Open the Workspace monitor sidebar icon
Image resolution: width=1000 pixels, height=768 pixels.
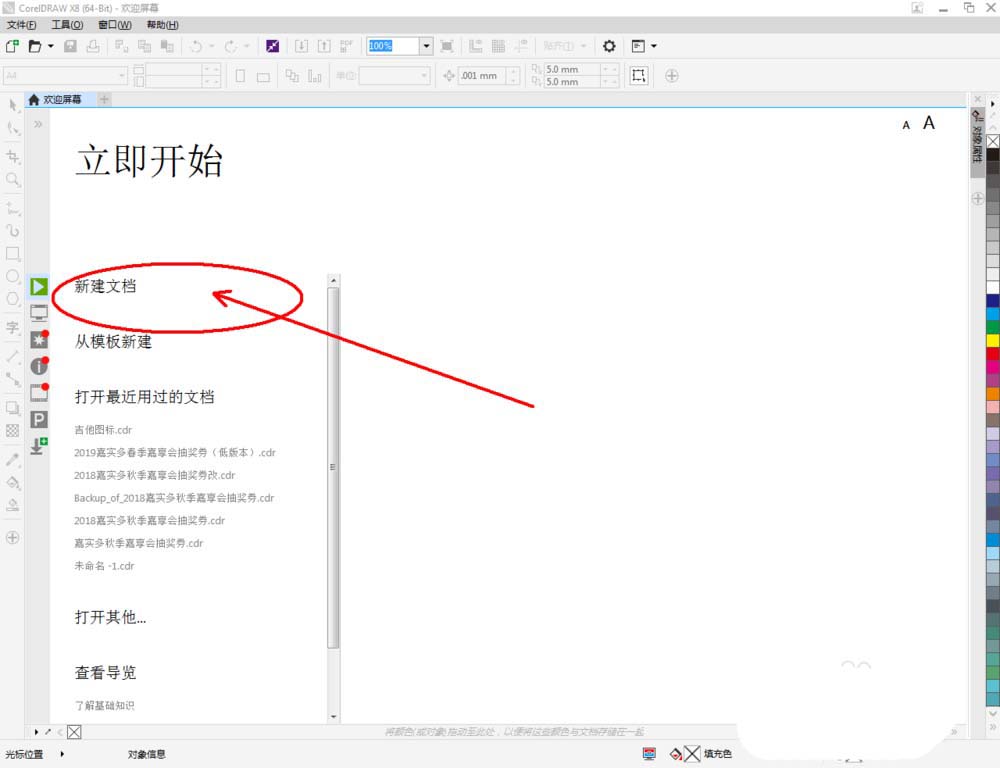[39, 313]
